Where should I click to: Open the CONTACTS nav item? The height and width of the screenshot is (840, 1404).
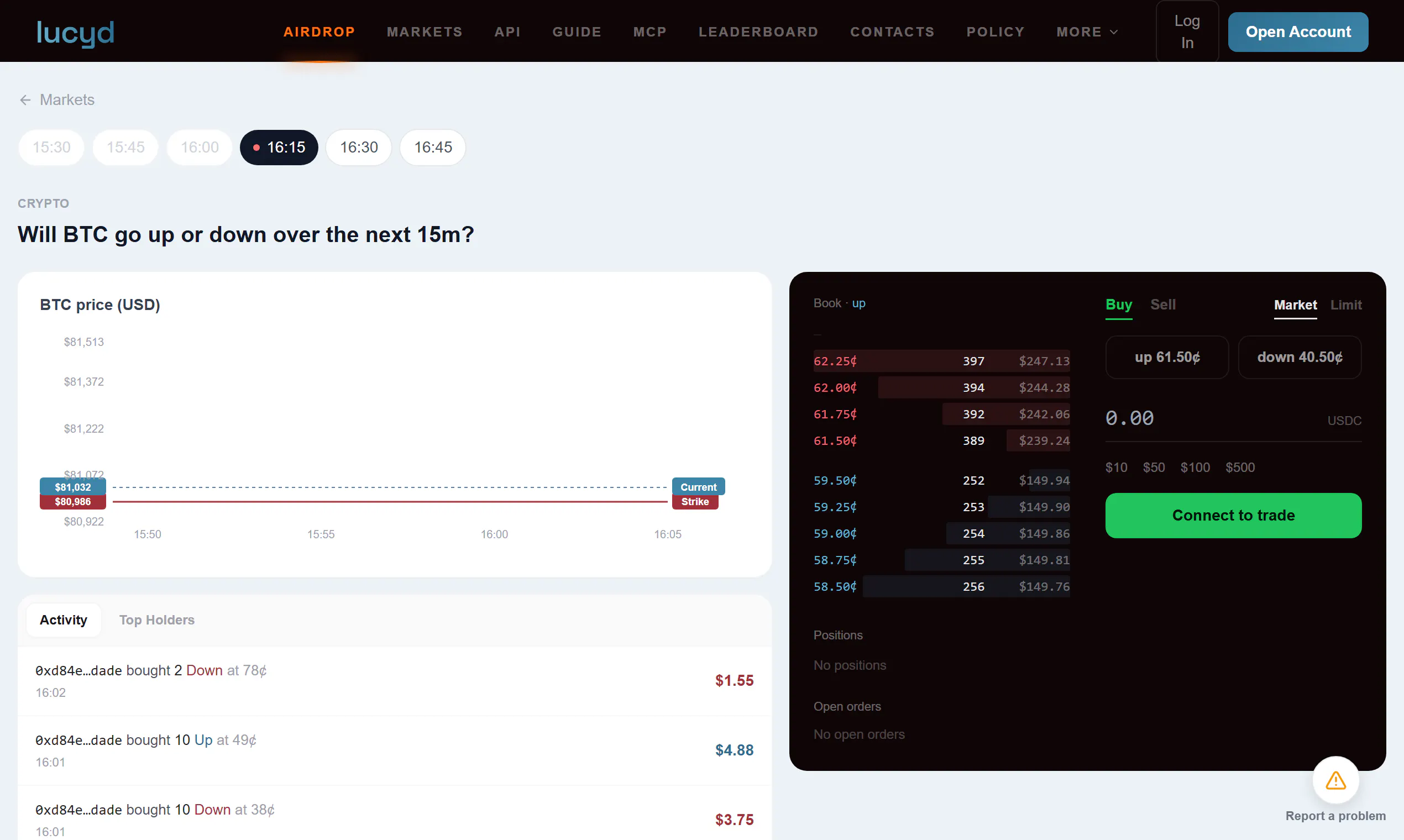pos(892,32)
